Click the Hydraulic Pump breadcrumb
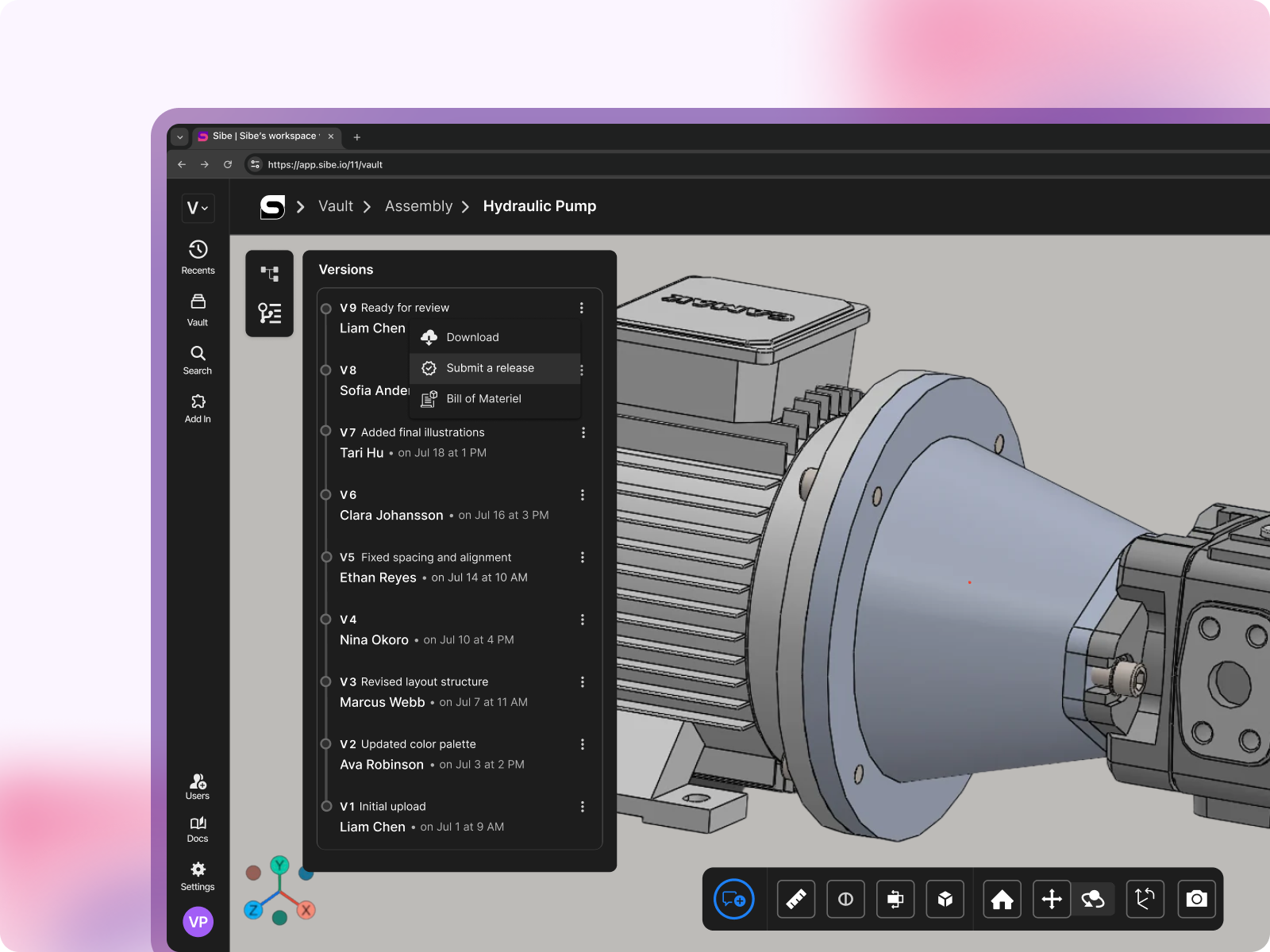The width and height of the screenshot is (1270, 952). coord(540,206)
